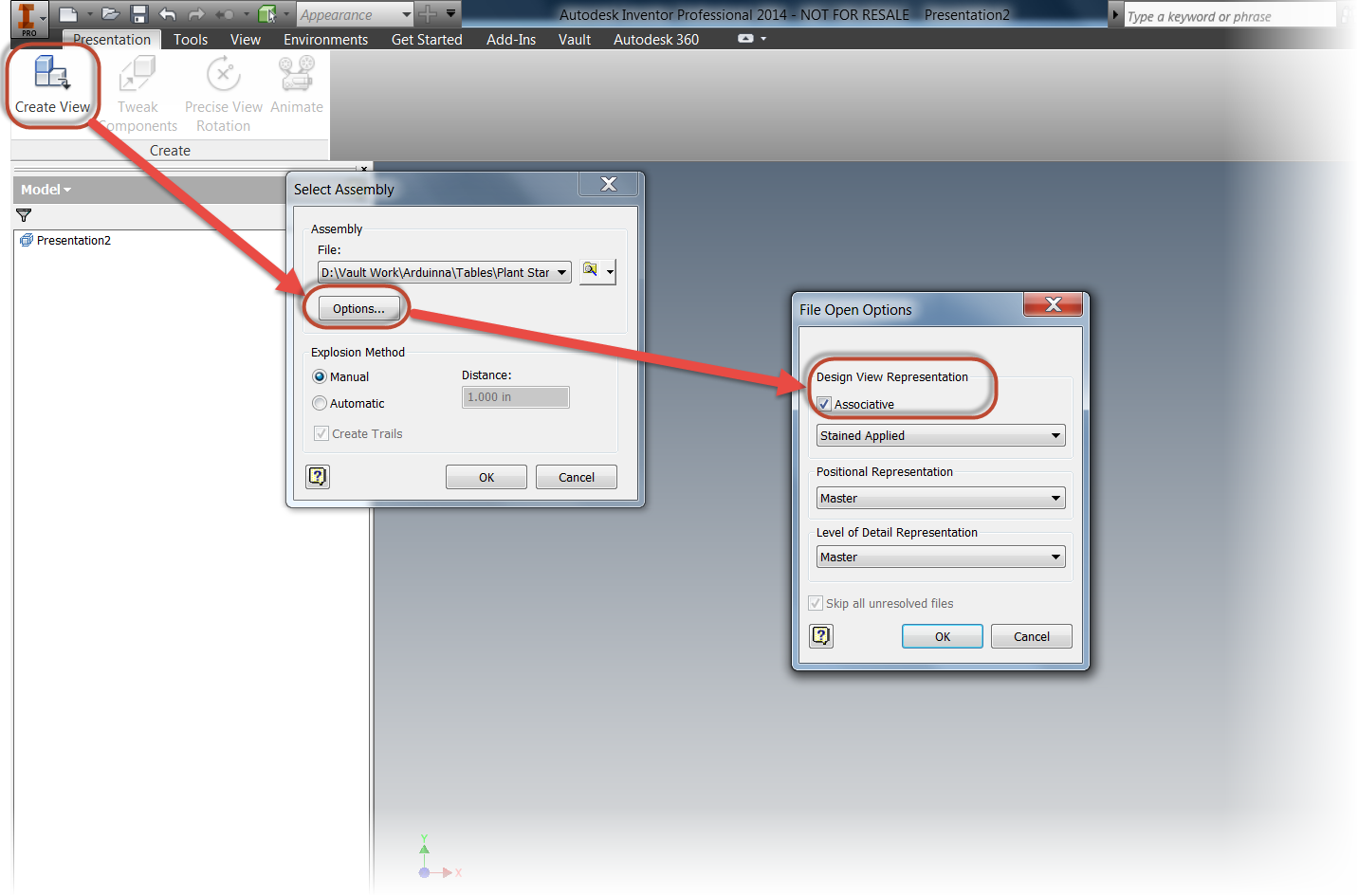
Task: Click Cancel in File Open Options dialog
Action: point(1032,636)
